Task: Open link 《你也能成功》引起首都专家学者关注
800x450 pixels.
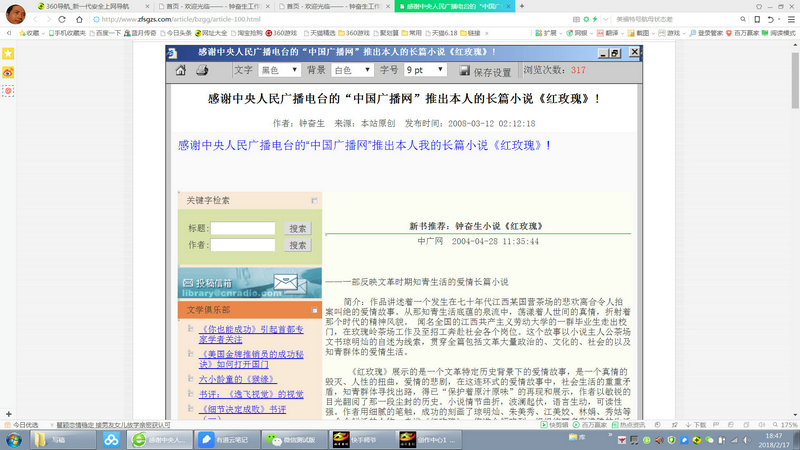Action: (251, 334)
